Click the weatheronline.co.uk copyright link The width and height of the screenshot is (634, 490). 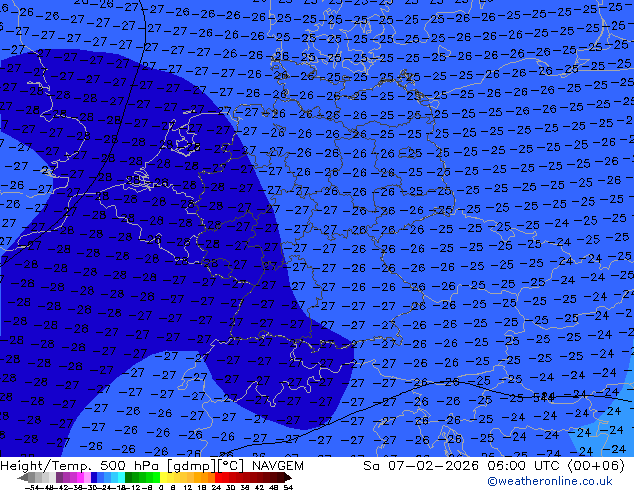[x=550, y=481]
